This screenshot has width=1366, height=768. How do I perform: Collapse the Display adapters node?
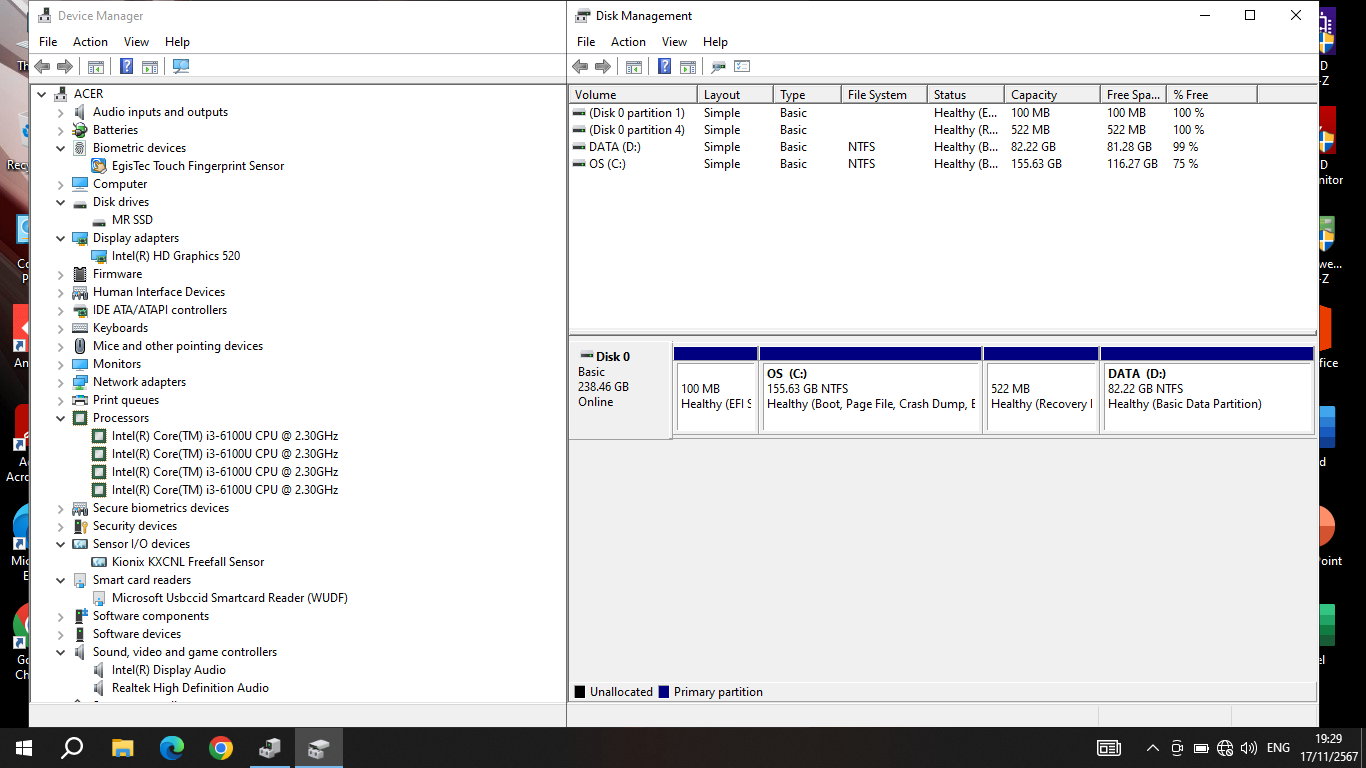click(61, 238)
